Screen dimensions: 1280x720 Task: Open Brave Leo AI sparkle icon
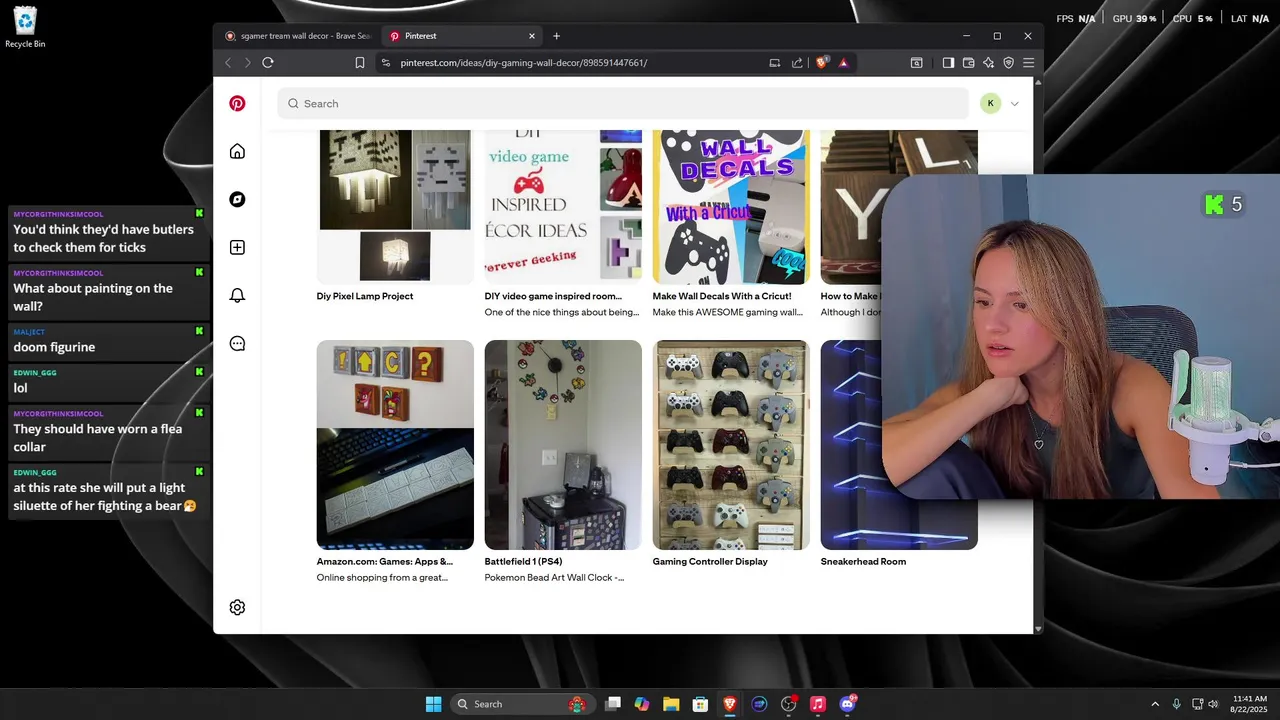click(988, 62)
